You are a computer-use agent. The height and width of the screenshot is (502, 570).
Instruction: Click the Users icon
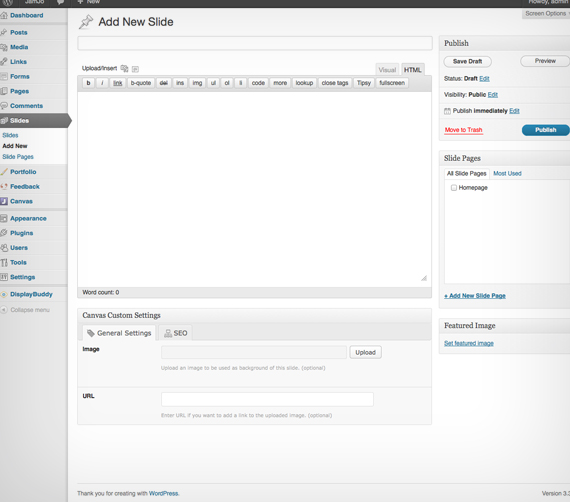(x=4, y=248)
